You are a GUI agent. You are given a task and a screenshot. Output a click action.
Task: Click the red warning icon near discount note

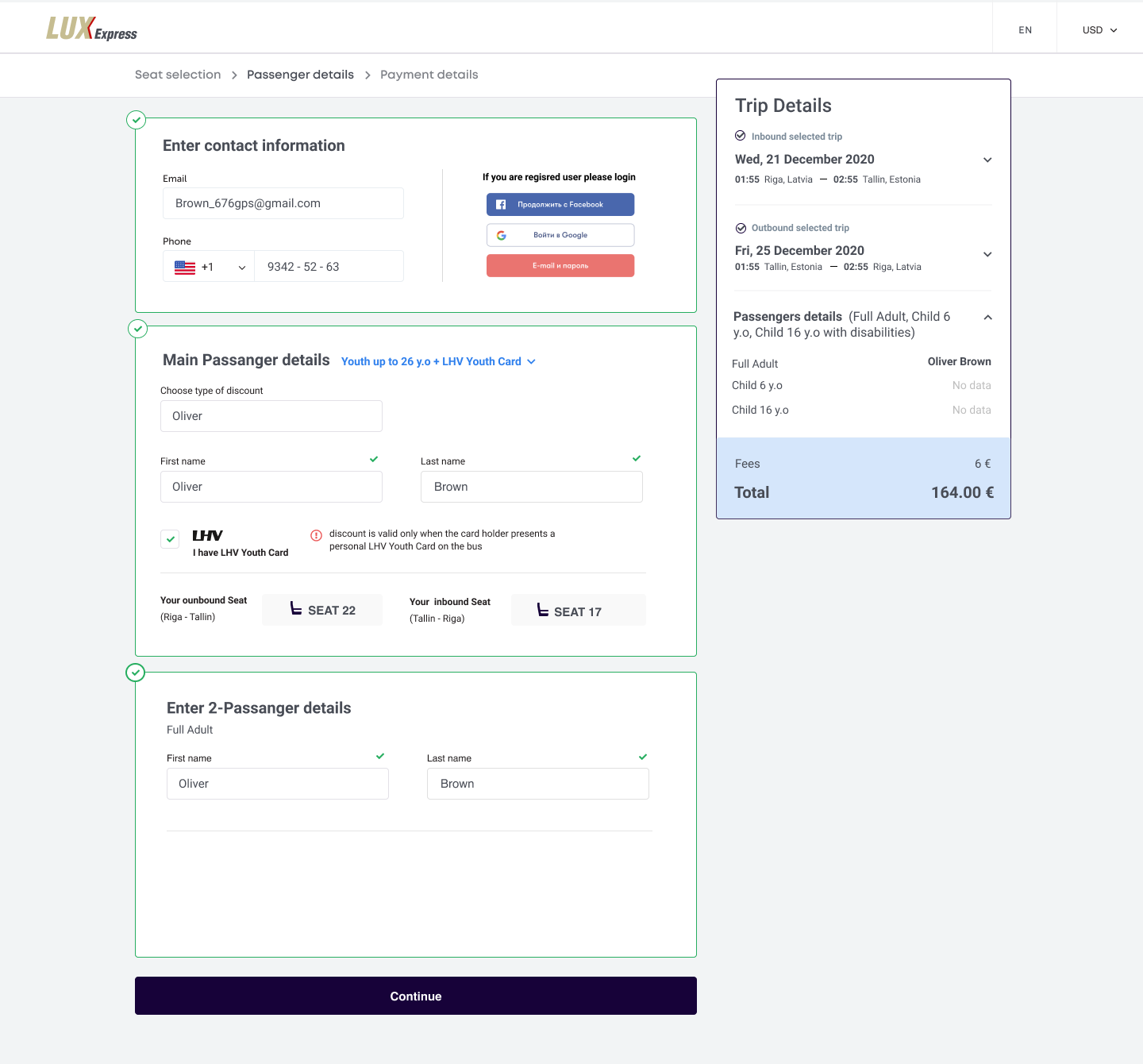tap(316, 535)
